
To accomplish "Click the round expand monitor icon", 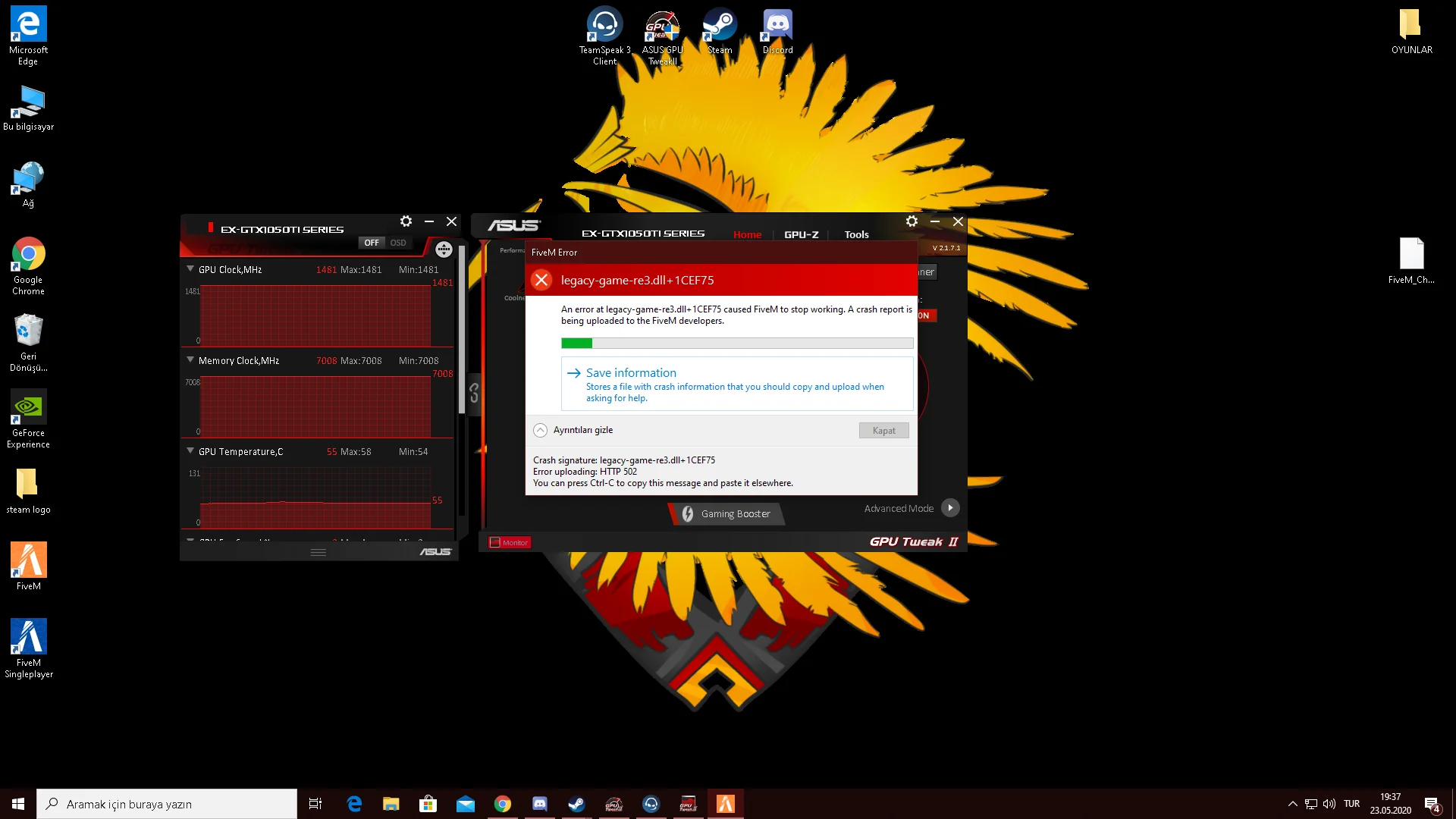I will (444, 249).
